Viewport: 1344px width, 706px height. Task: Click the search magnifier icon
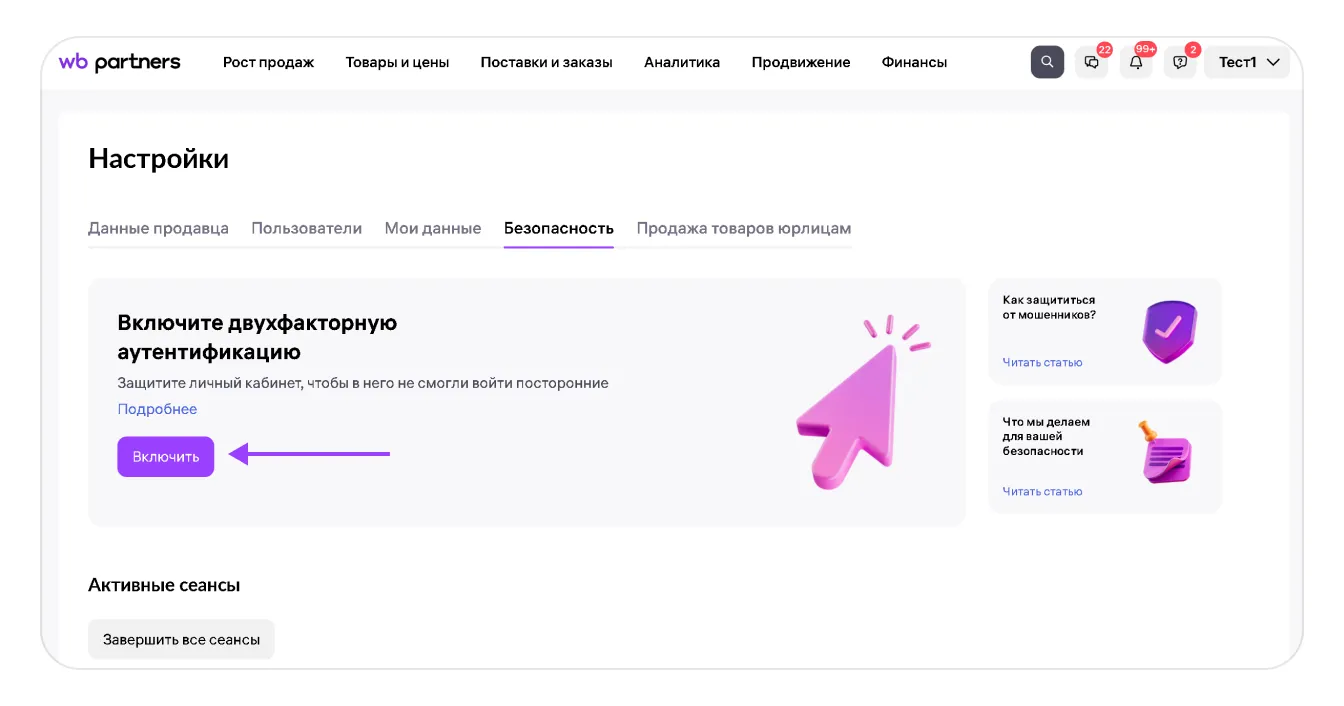pos(1047,62)
